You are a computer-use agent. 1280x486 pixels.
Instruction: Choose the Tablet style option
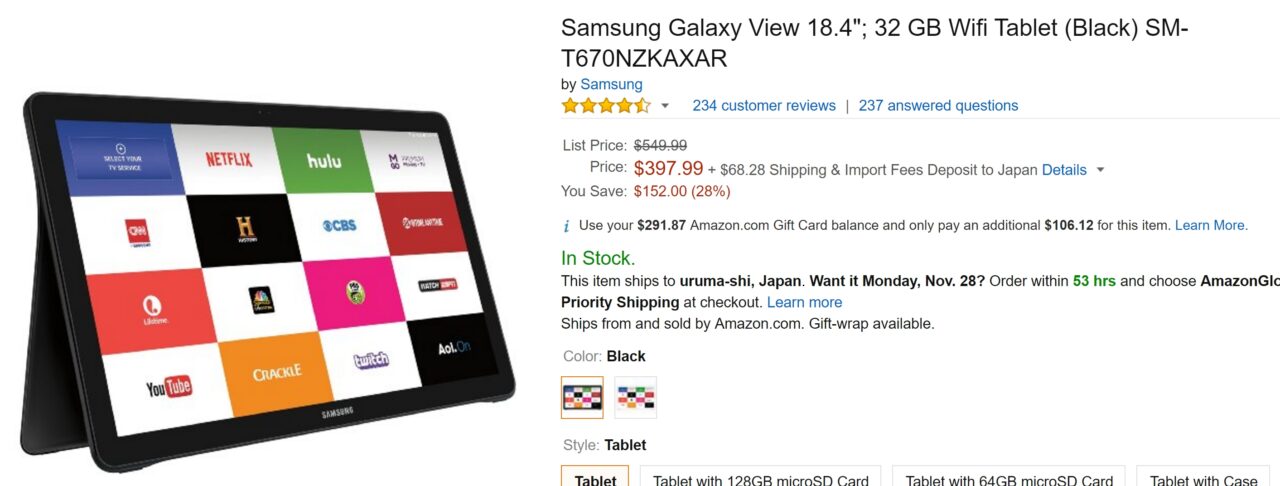pyautogui.click(x=595, y=479)
